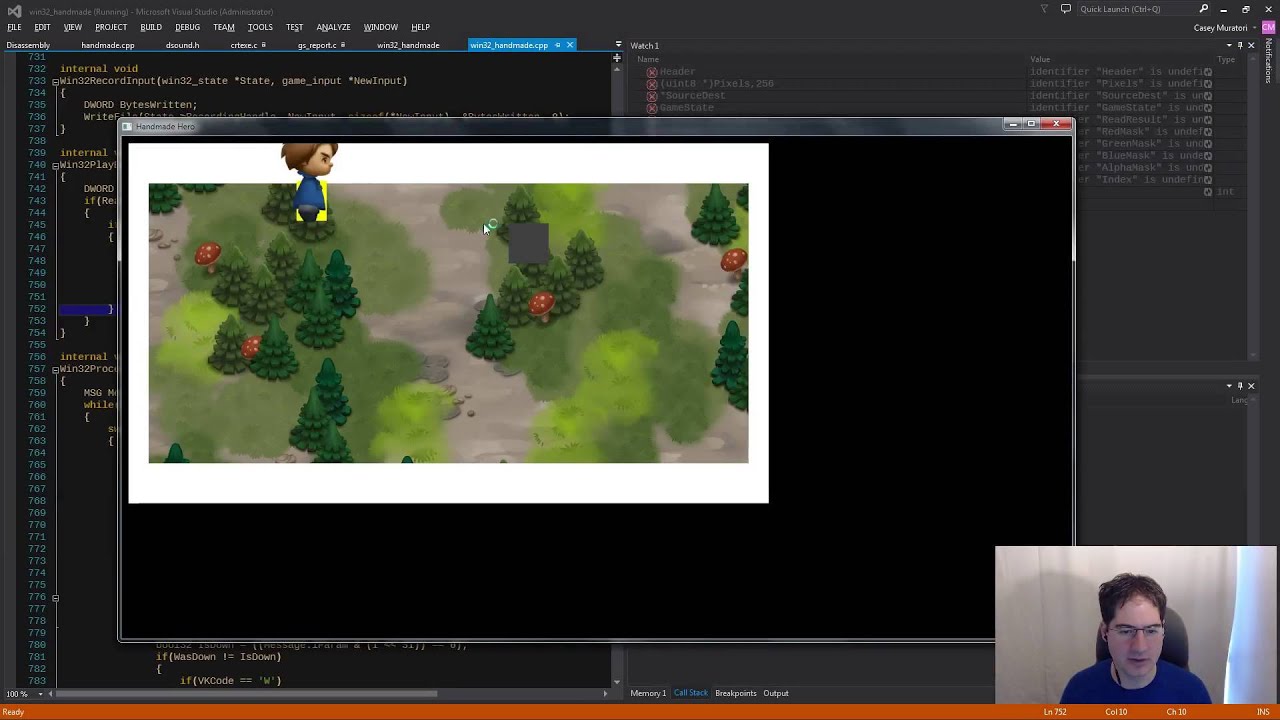The image size is (1280, 720).
Task: Select the (uint8 *)Pixels,256 watch entry
Action: click(x=717, y=84)
